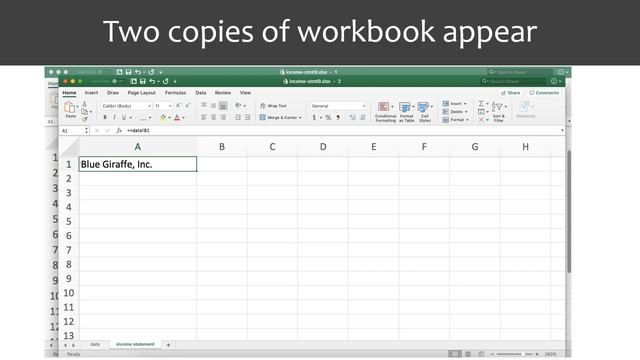Open the Comments pane
Image resolution: width=640 pixels, height=360 pixels.
click(544, 93)
